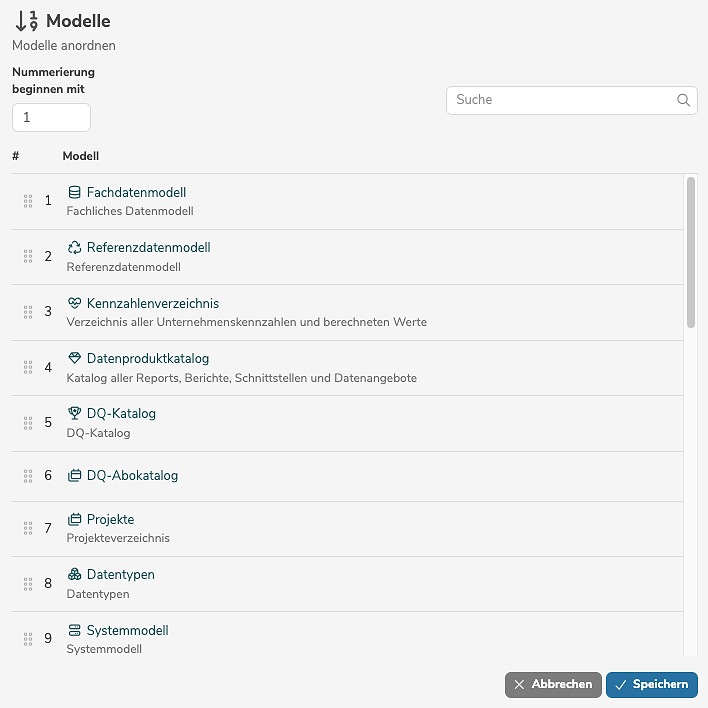Grab the drag handle of row 1
The height and width of the screenshot is (708, 708).
coord(28,201)
